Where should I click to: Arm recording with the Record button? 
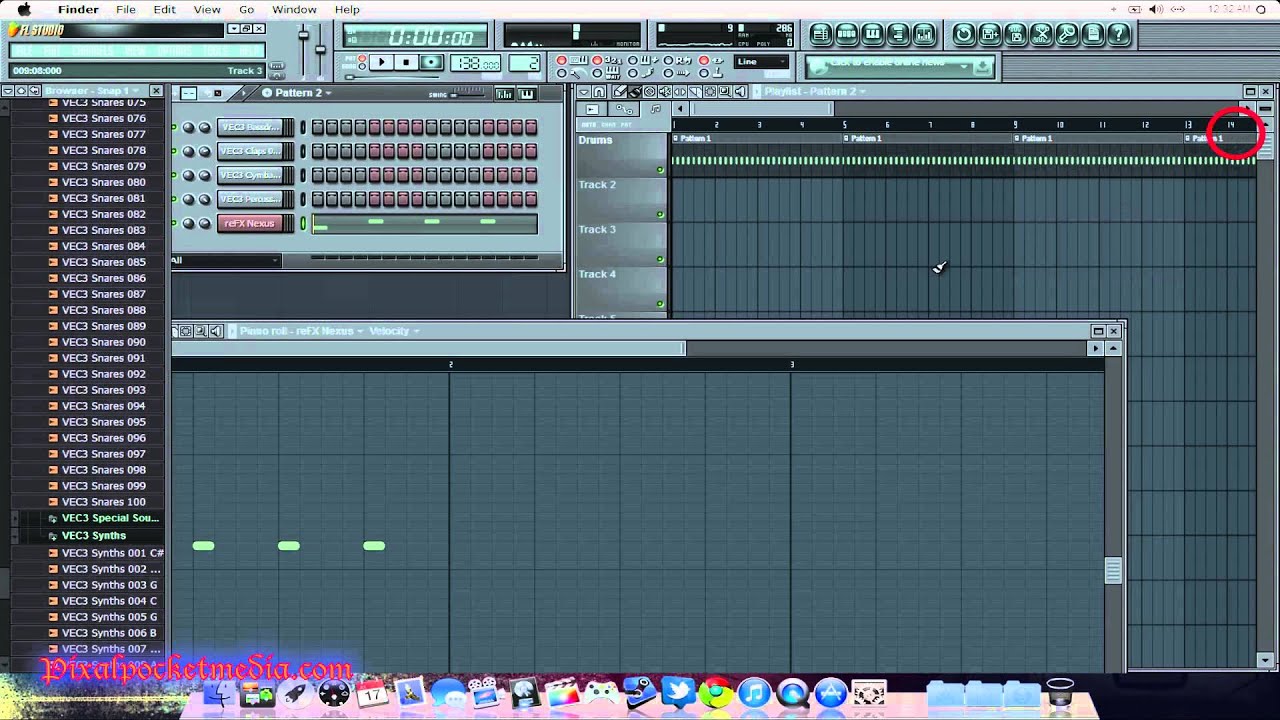click(431, 62)
